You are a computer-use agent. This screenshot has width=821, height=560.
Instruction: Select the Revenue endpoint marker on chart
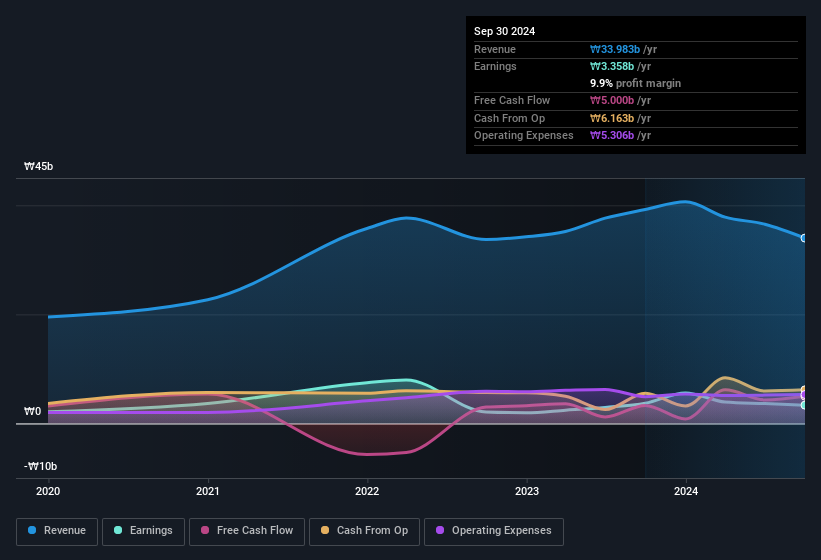[804, 238]
